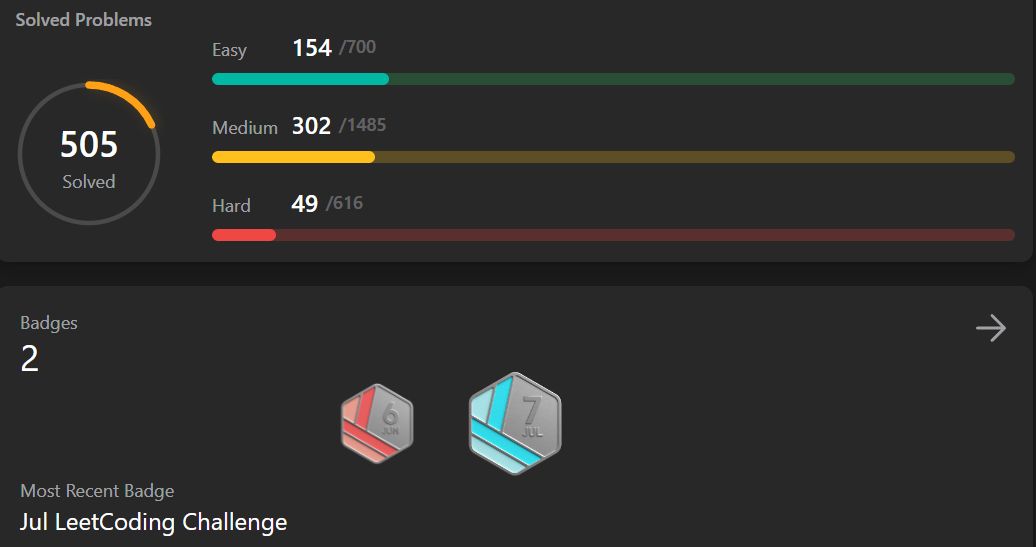Open Jul LeetCoding Challenge badge text
The image size is (1036, 547).
(153, 522)
